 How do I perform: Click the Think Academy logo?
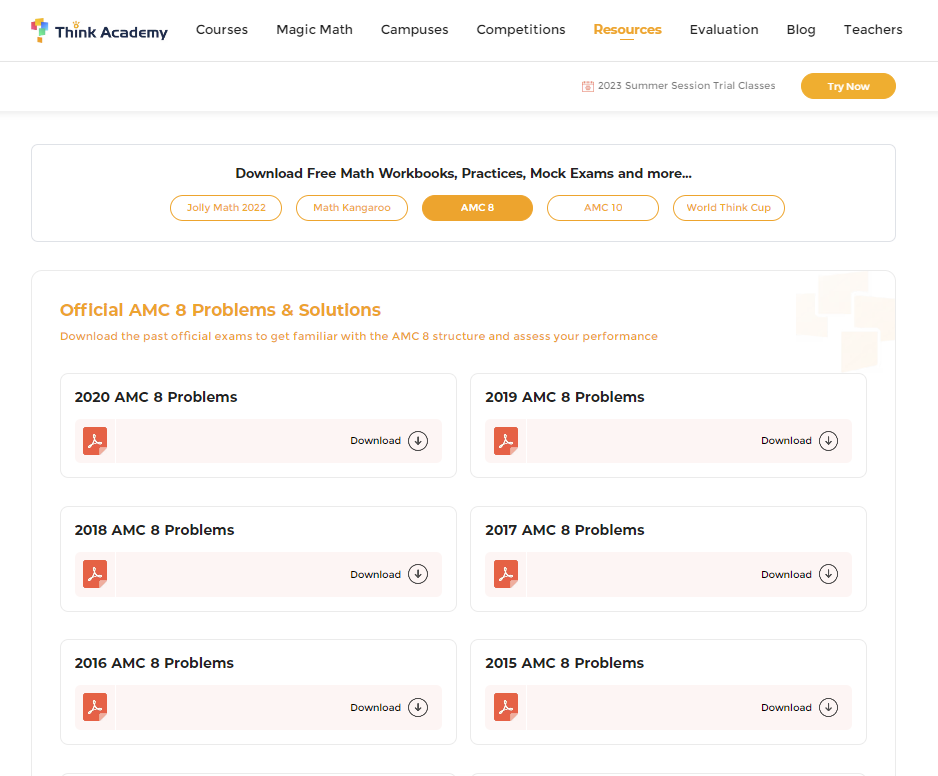coord(99,31)
